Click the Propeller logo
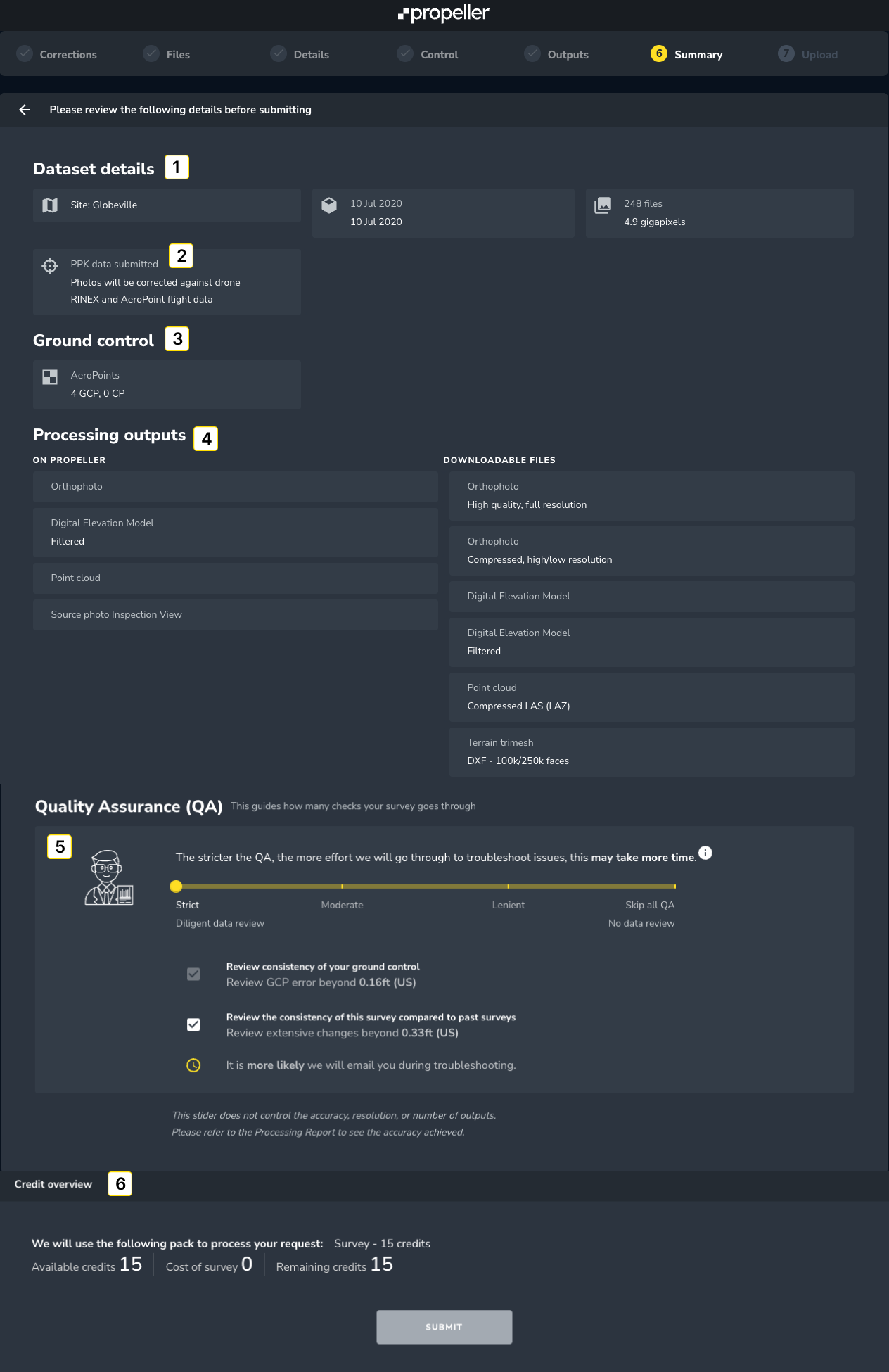 pyautogui.click(x=444, y=14)
